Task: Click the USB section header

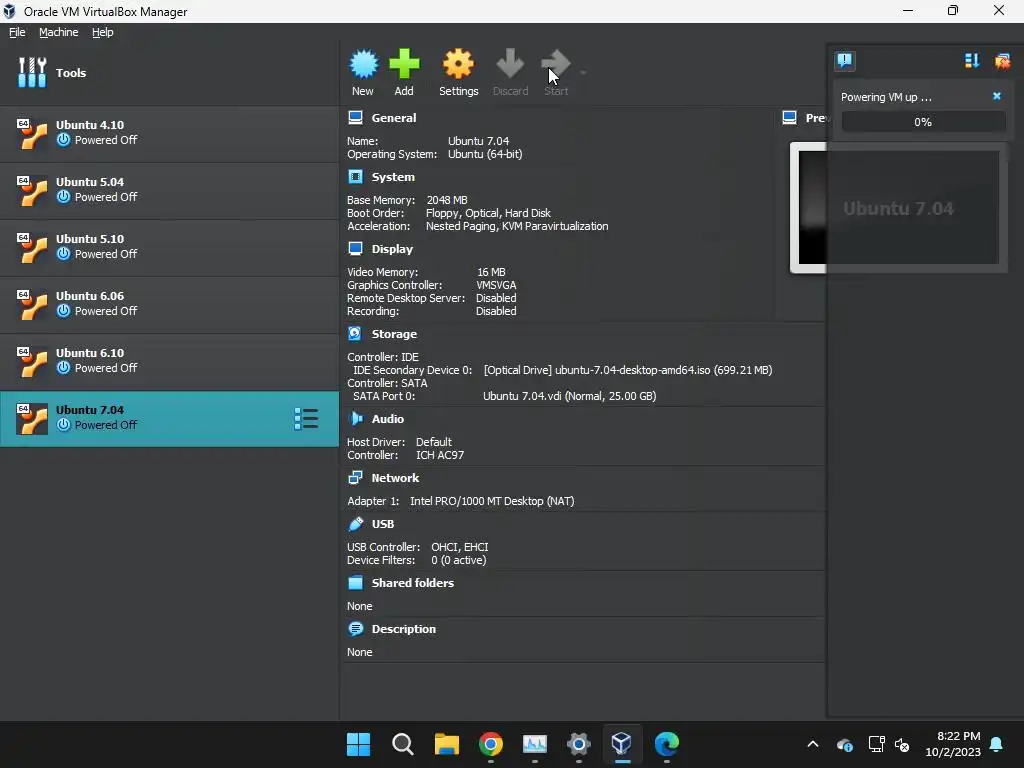Action: 383,524
